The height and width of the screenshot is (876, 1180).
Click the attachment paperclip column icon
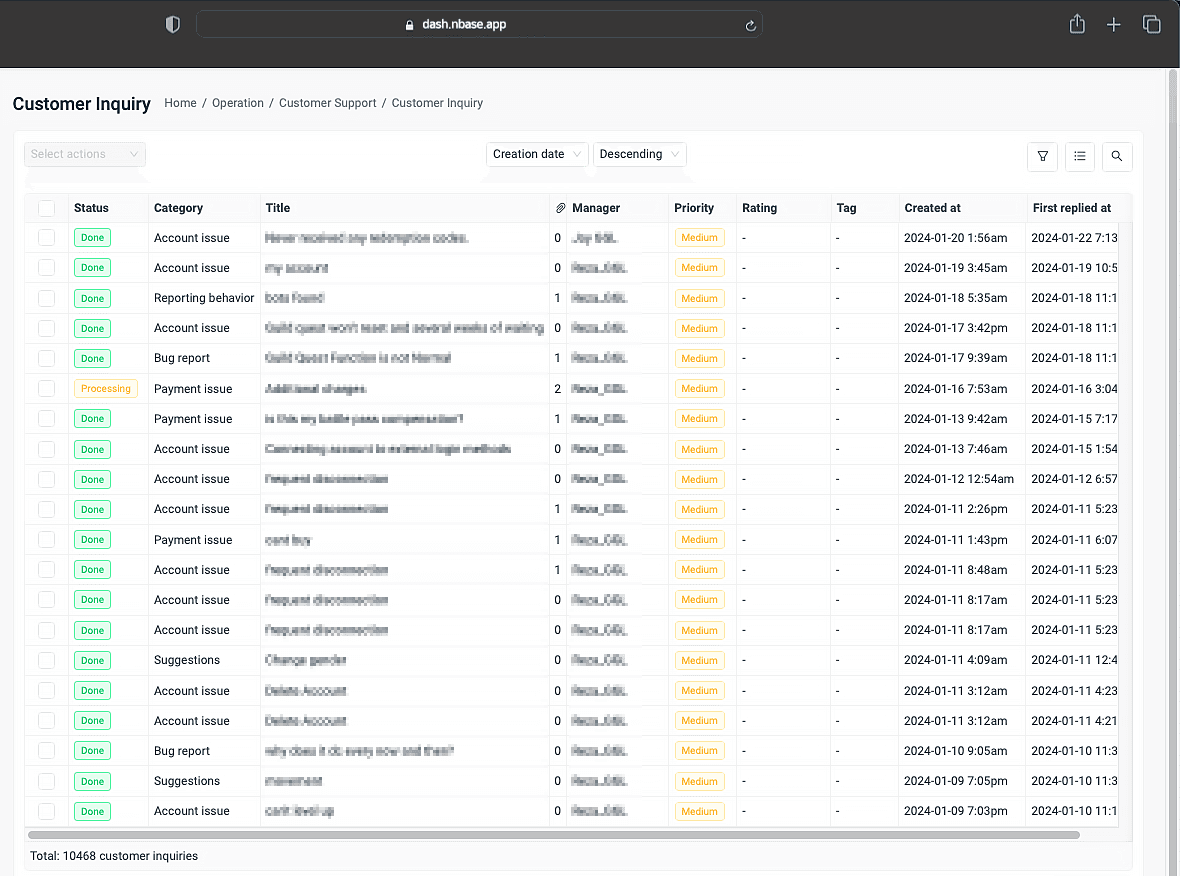click(560, 208)
